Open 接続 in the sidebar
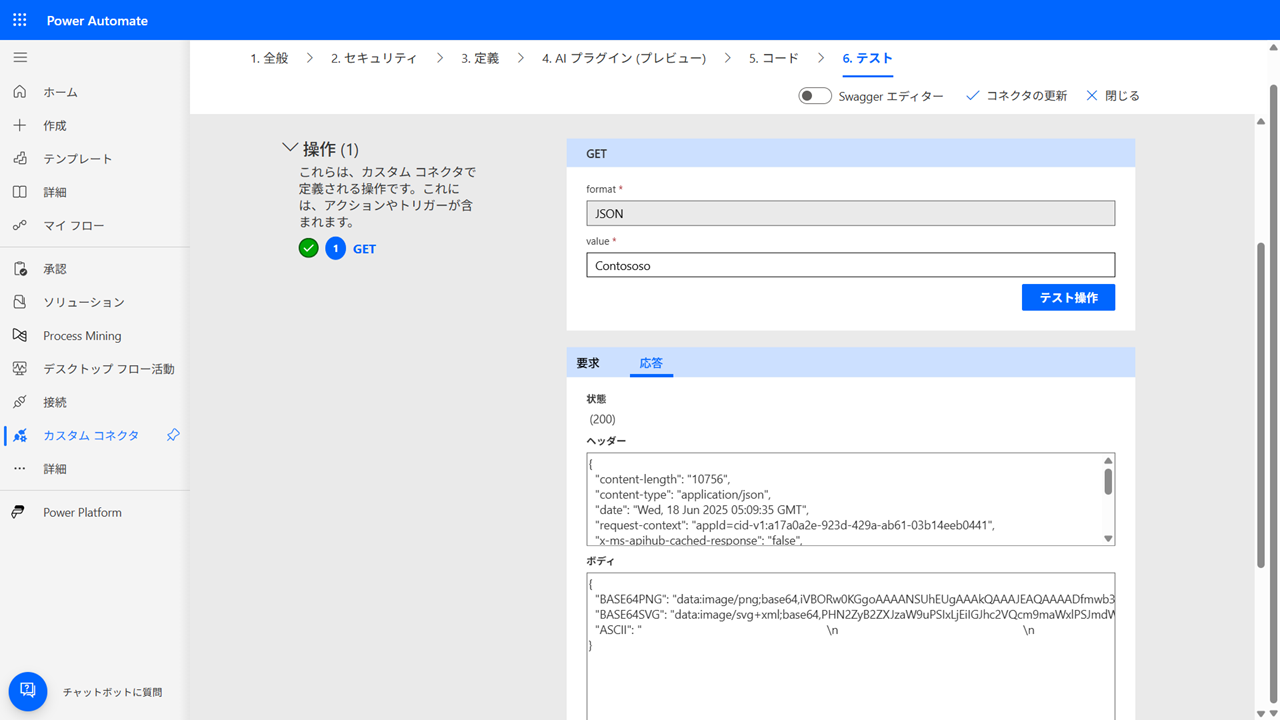Screen dimensions: 1280x720 pos(55,402)
